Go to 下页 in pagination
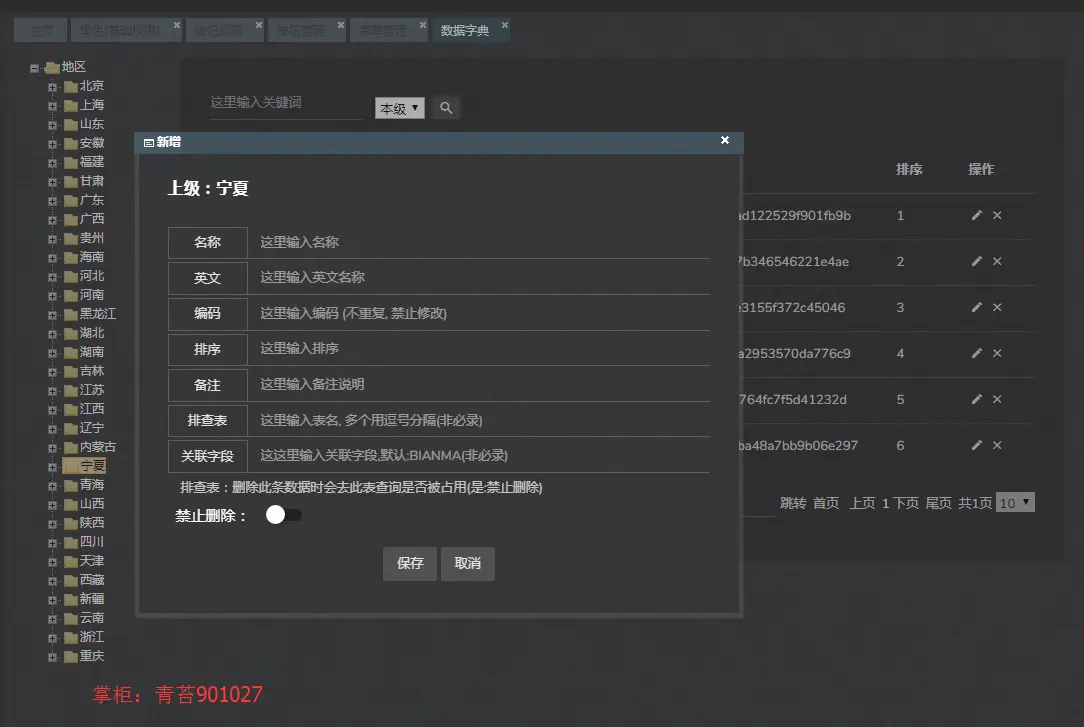 906,503
